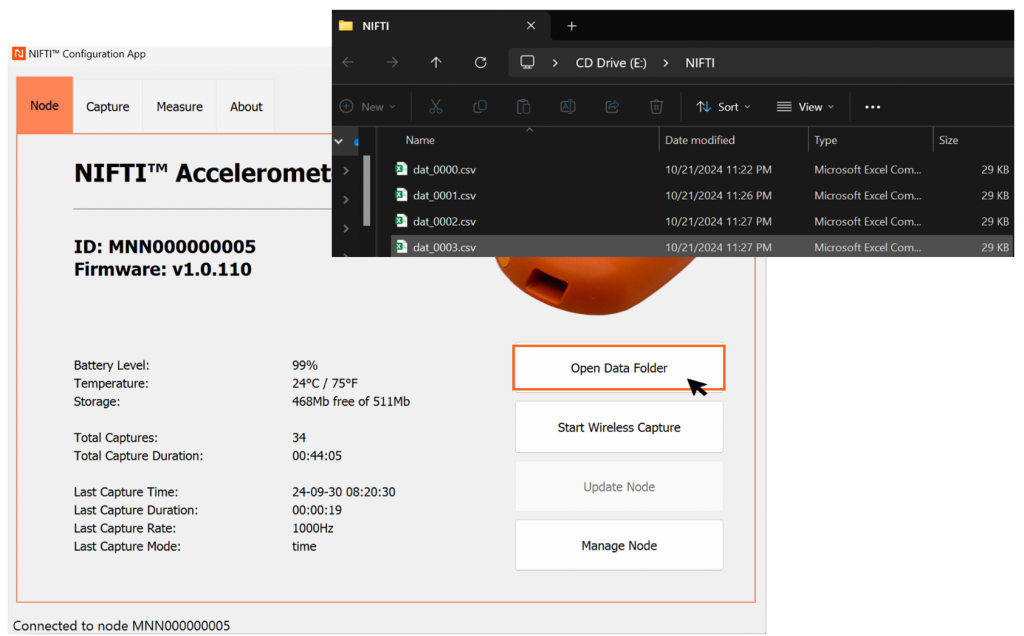Click the Rename icon in File Explorer toolbar
The width and height of the screenshot is (1024, 636).
568,106
